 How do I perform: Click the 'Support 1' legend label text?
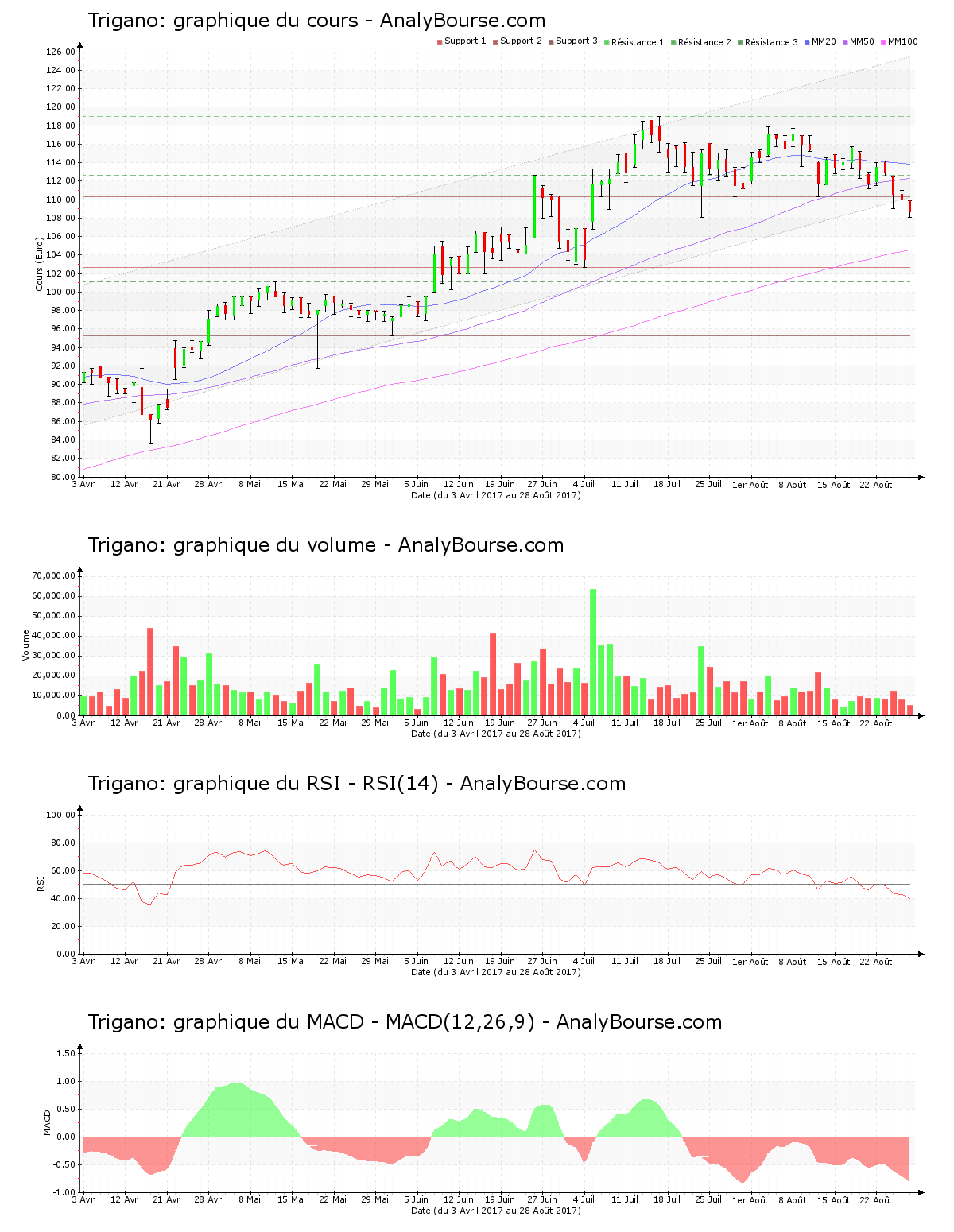(x=465, y=41)
